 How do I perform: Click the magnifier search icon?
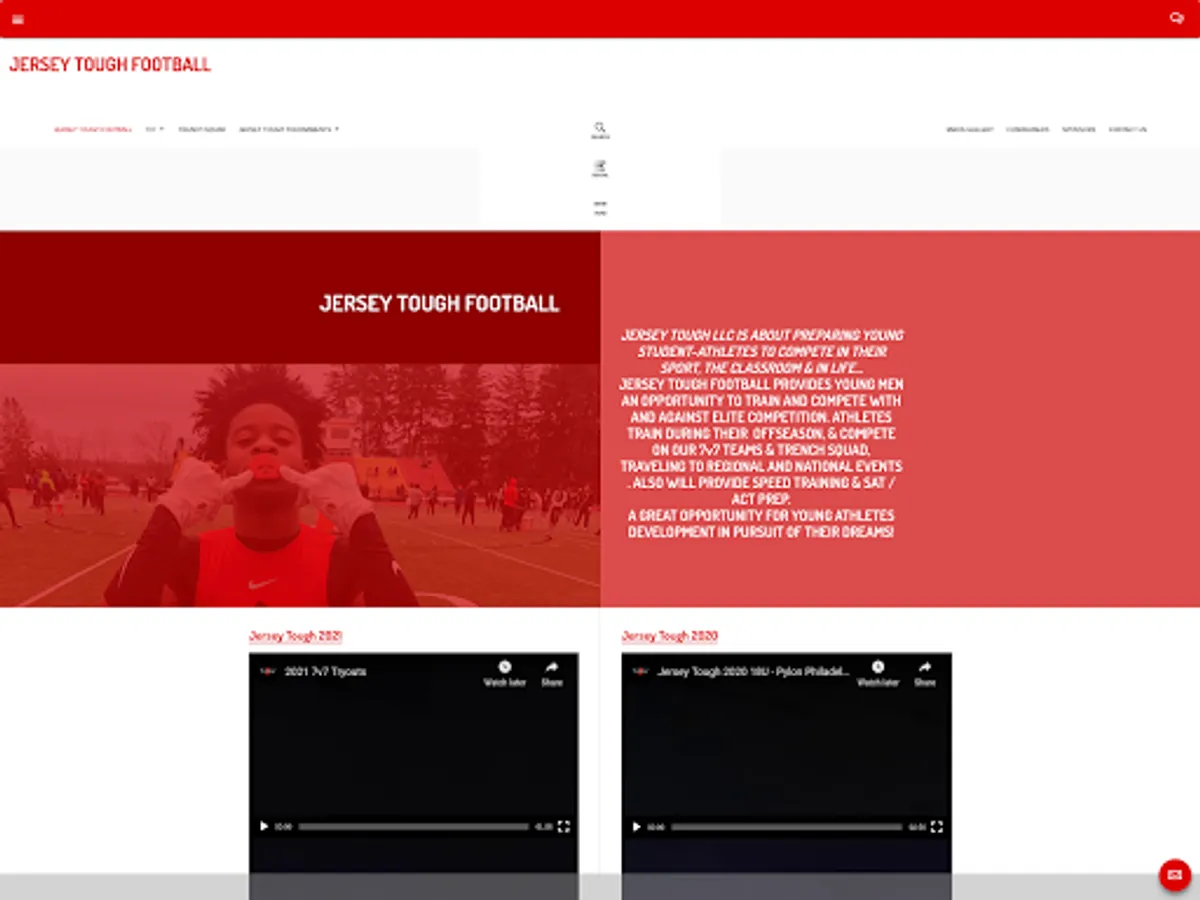[600, 127]
